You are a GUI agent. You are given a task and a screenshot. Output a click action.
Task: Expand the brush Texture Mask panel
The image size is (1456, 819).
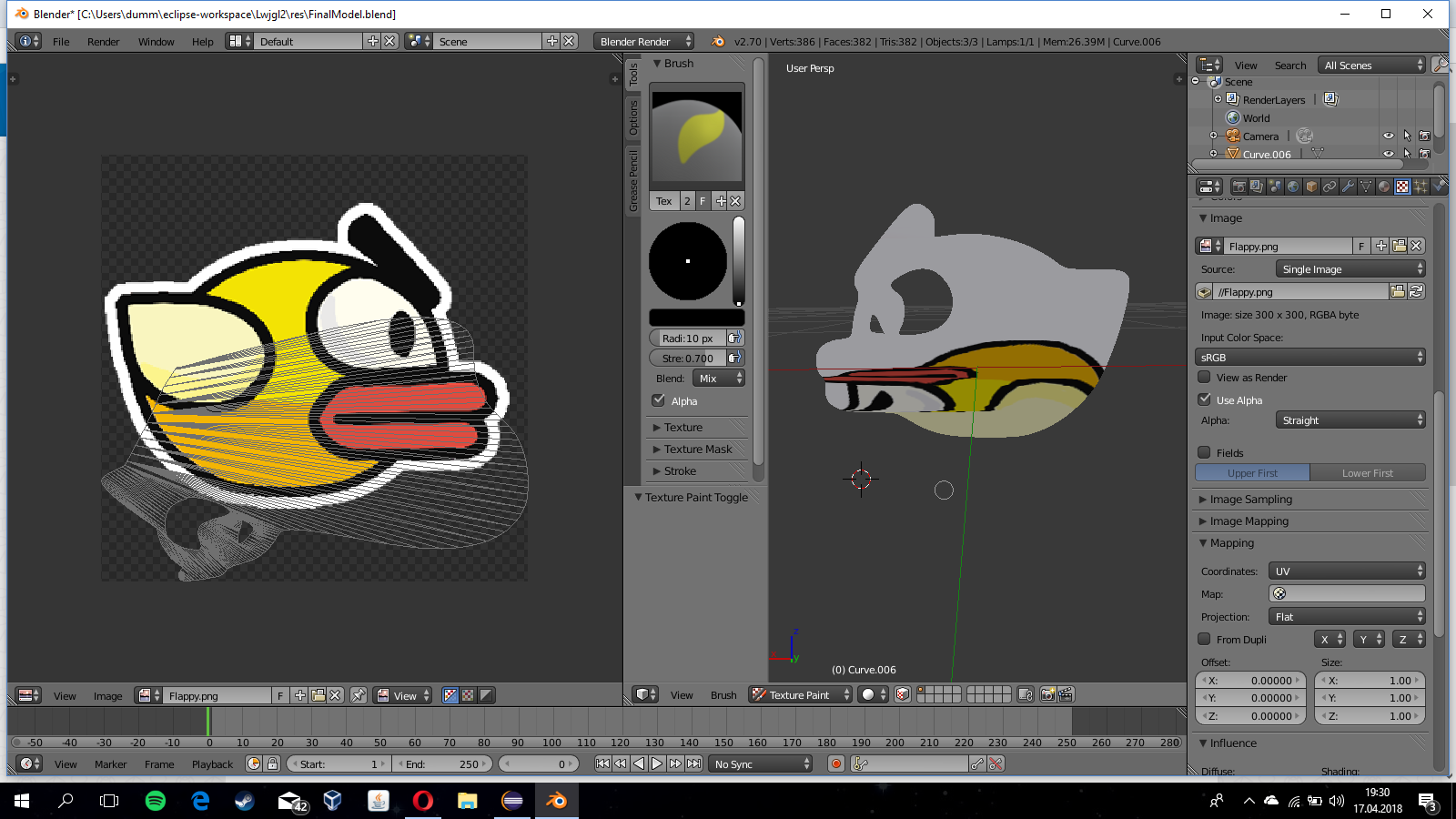tap(698, 450)
